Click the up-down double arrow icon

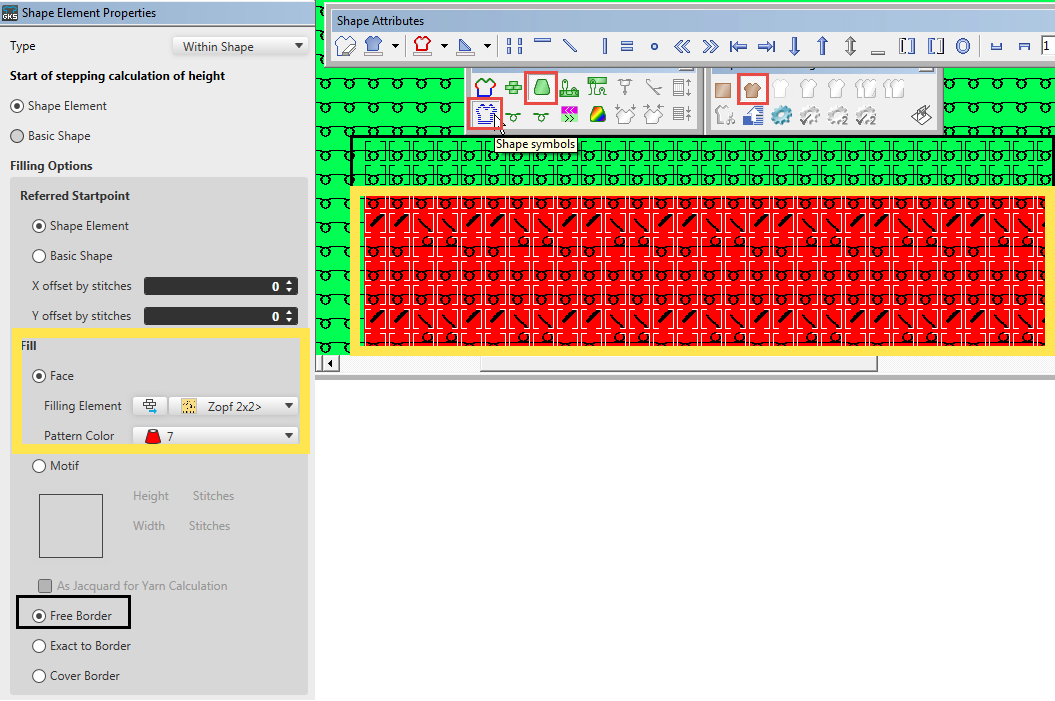tap(850, 46)
